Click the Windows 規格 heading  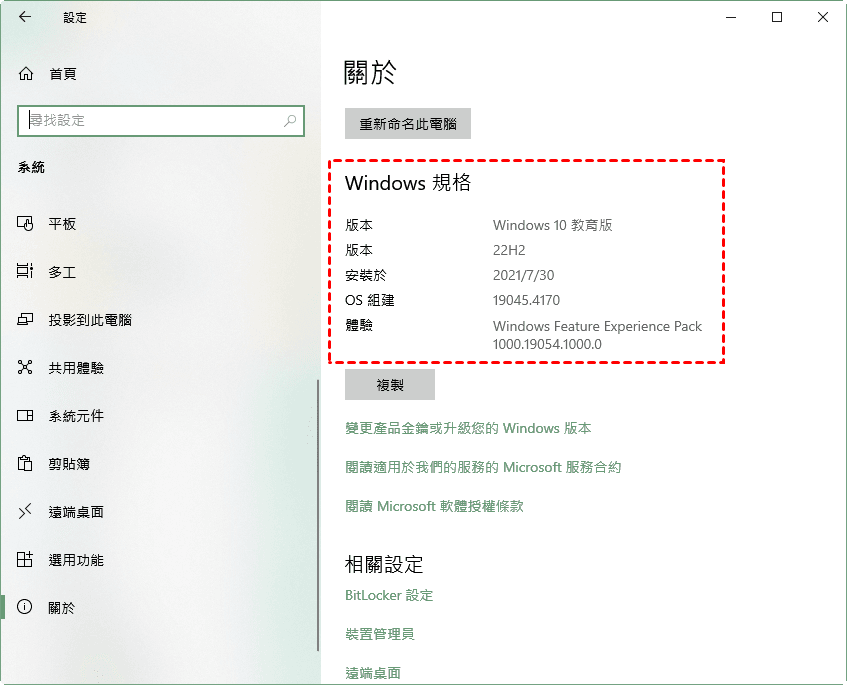click(408, 183)
